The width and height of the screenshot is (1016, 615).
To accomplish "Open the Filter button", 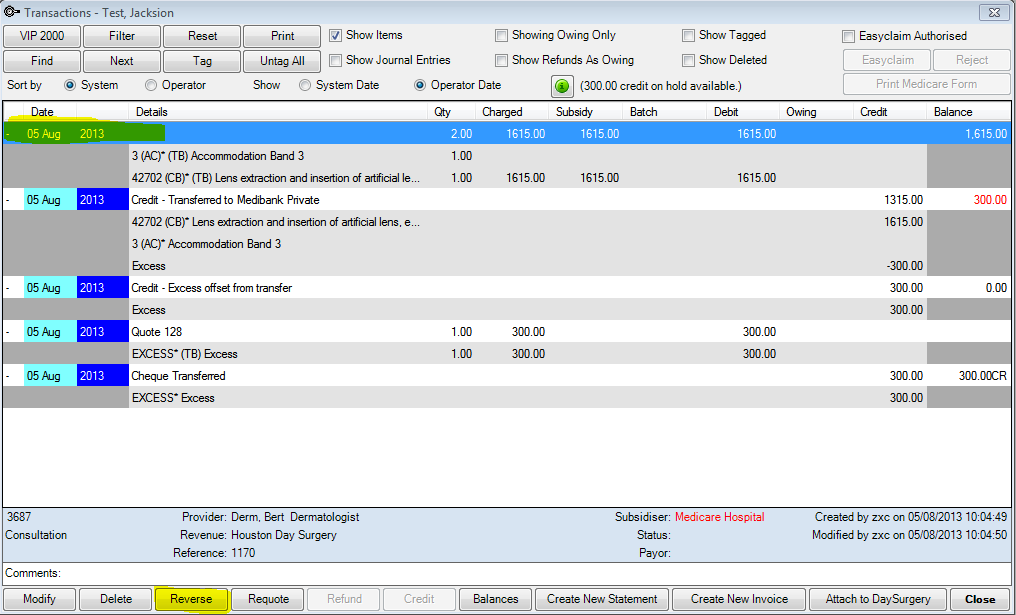I will [122, 36].
